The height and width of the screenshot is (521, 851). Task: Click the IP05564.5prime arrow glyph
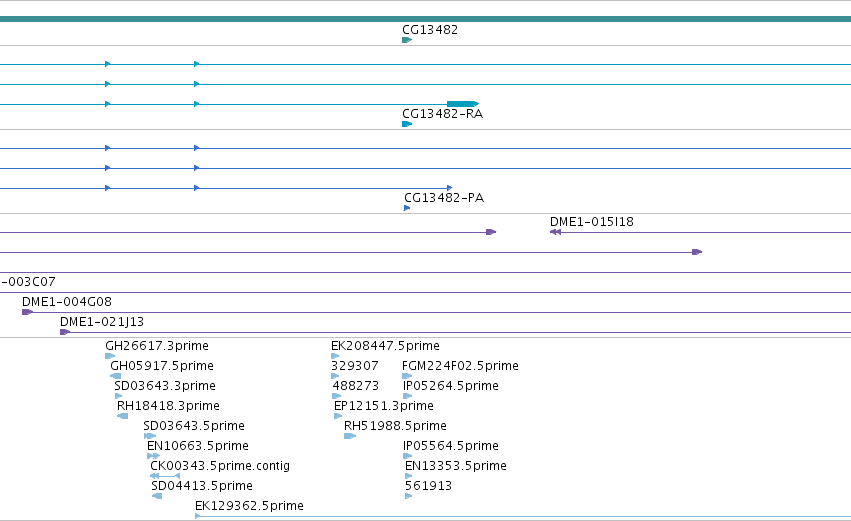click(408, 456)
